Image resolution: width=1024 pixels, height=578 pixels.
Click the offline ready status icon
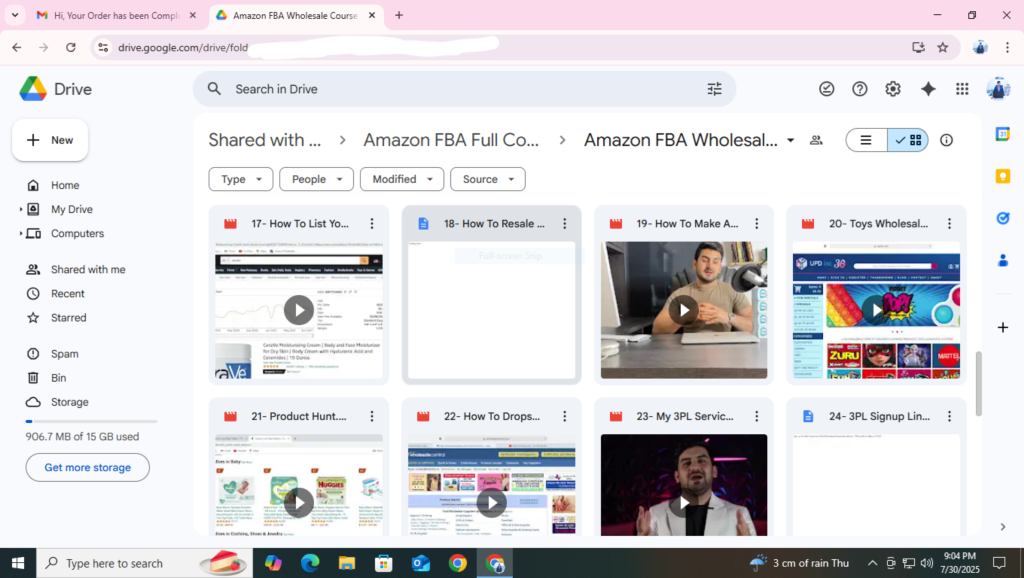827,89
